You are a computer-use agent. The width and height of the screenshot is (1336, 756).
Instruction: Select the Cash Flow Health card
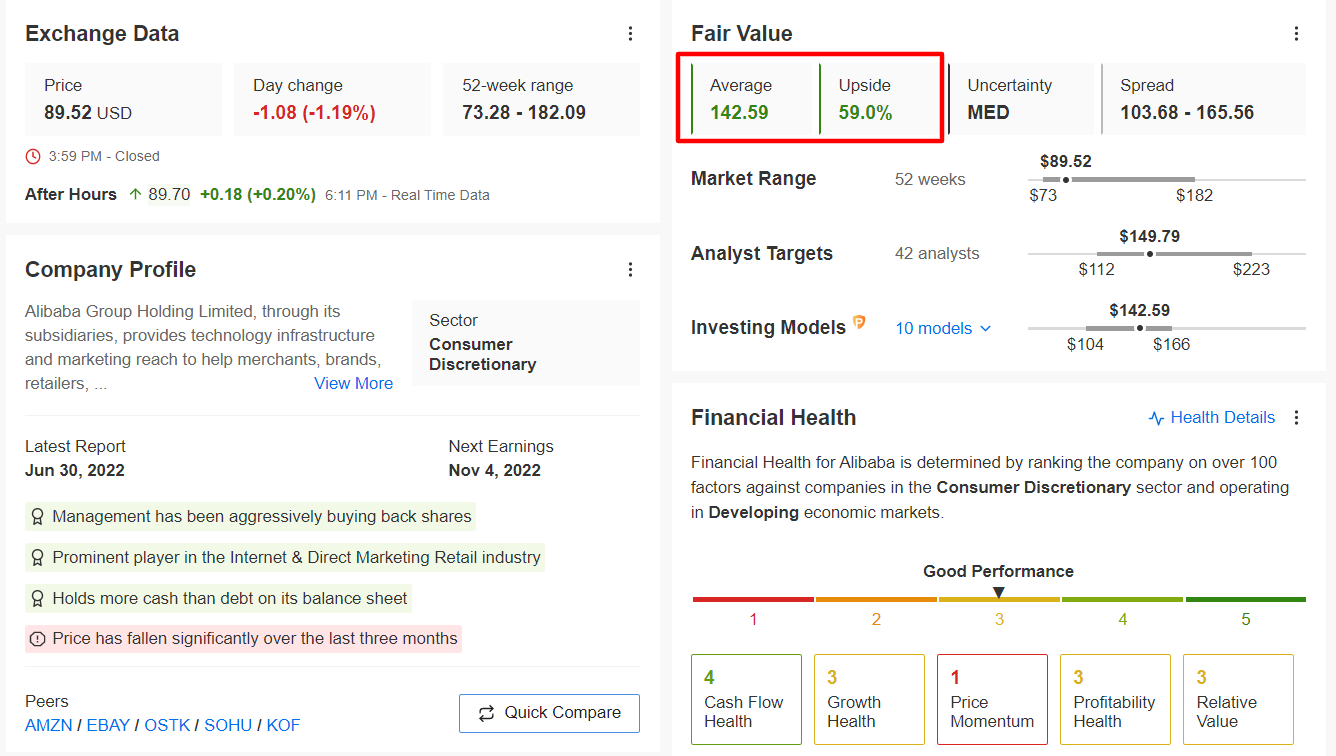pyautogui.click(x=746, y=699)
